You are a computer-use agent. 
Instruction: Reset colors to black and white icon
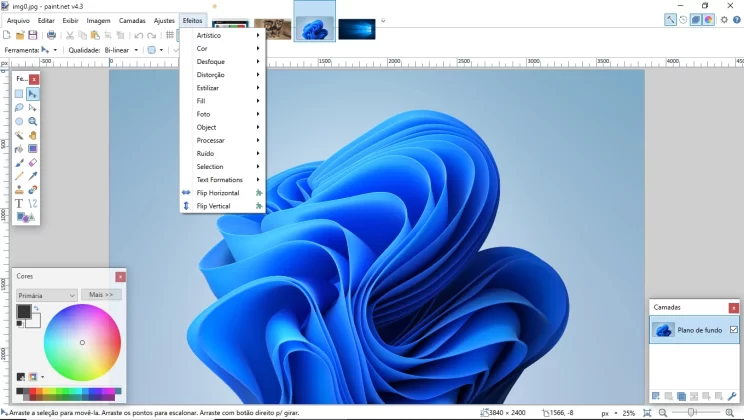[19, 324]
